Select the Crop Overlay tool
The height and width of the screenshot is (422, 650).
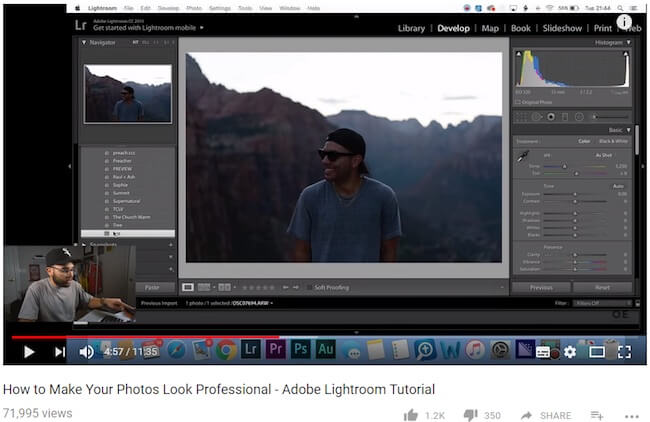[521, 117]
